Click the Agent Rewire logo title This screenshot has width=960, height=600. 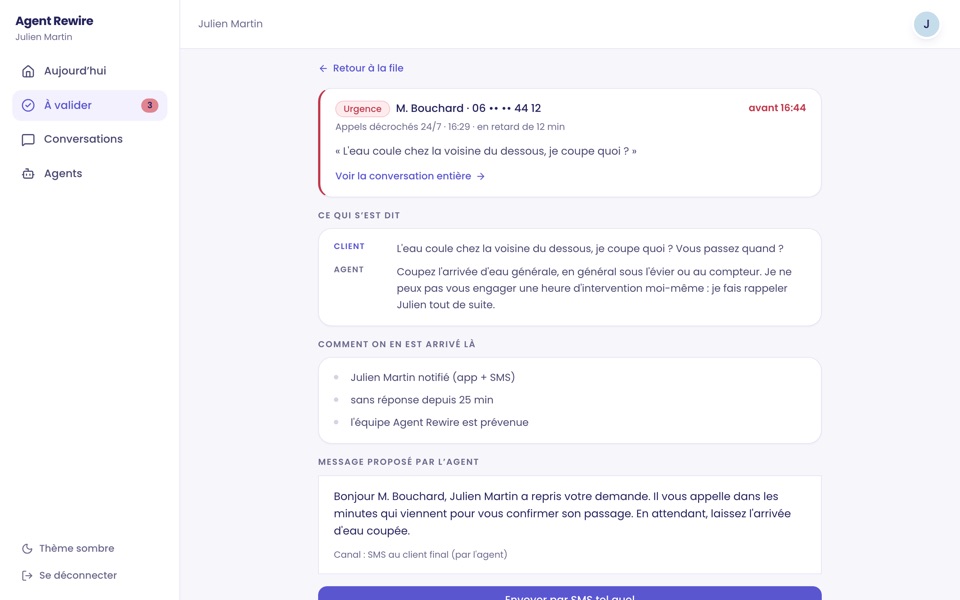54,21
